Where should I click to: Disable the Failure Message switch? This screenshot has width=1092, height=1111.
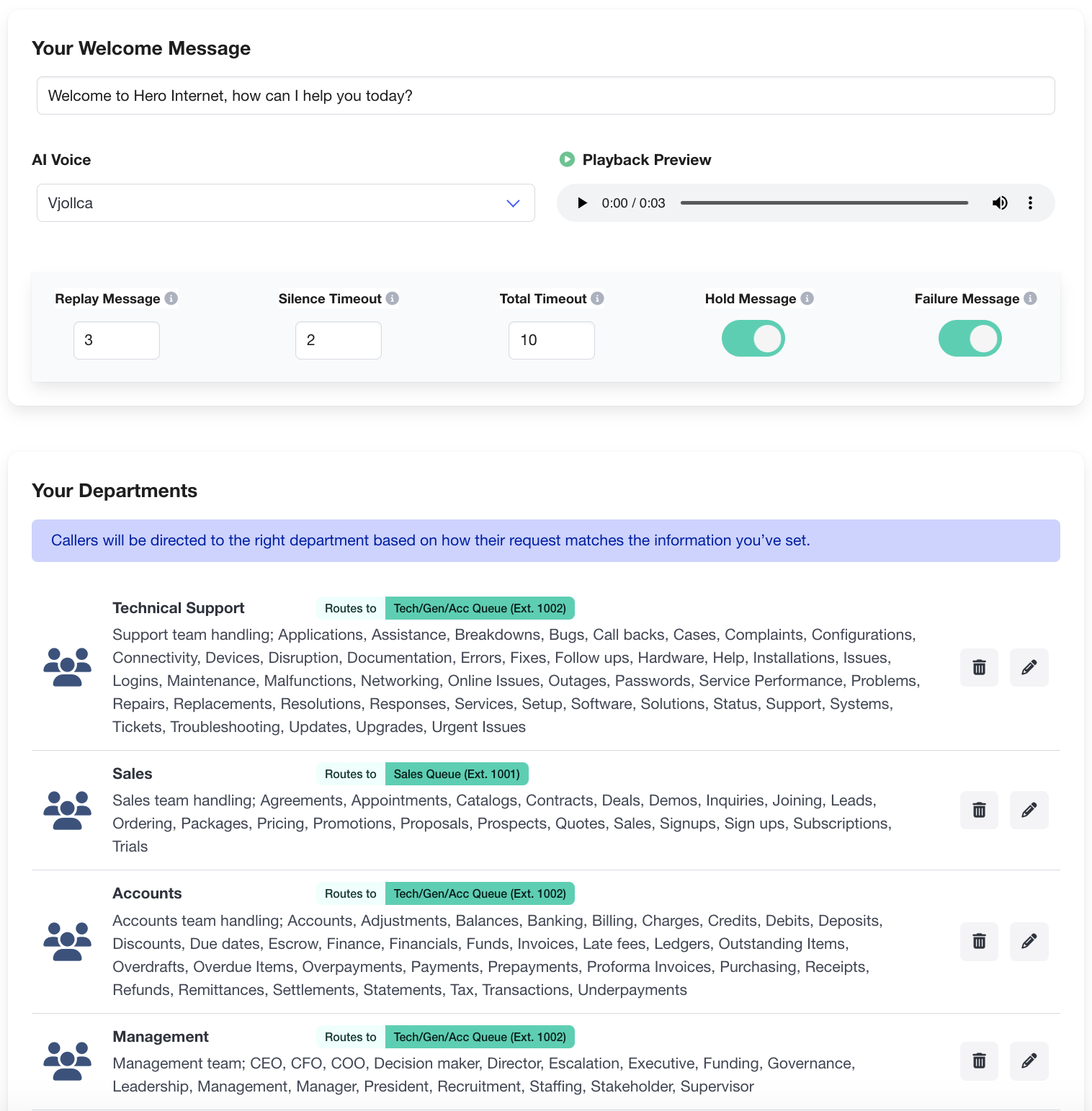click(970, 339)
